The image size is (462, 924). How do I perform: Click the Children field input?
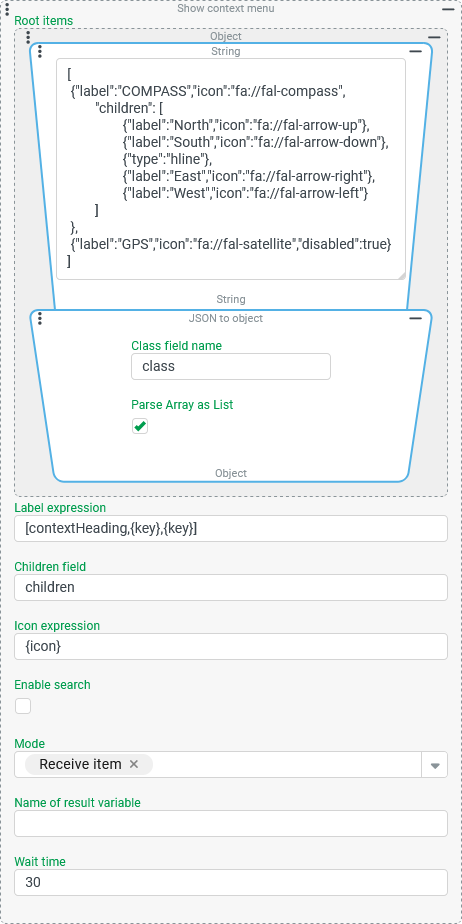click(231, 588)
